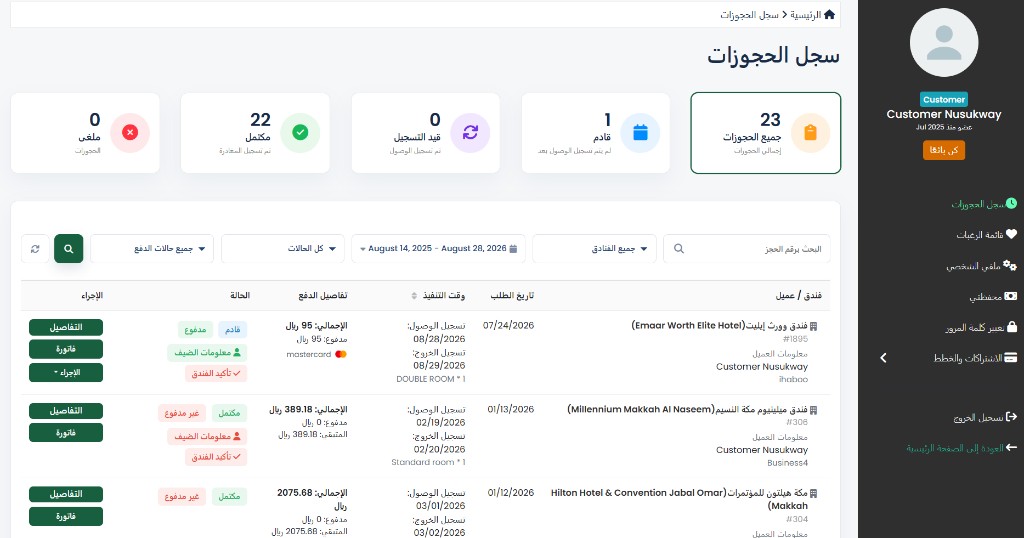This screenshot has height=538, width=1024.
Task: Click the heart icon for قائمة الرغبات
Action: click(x=1011, y=234)
